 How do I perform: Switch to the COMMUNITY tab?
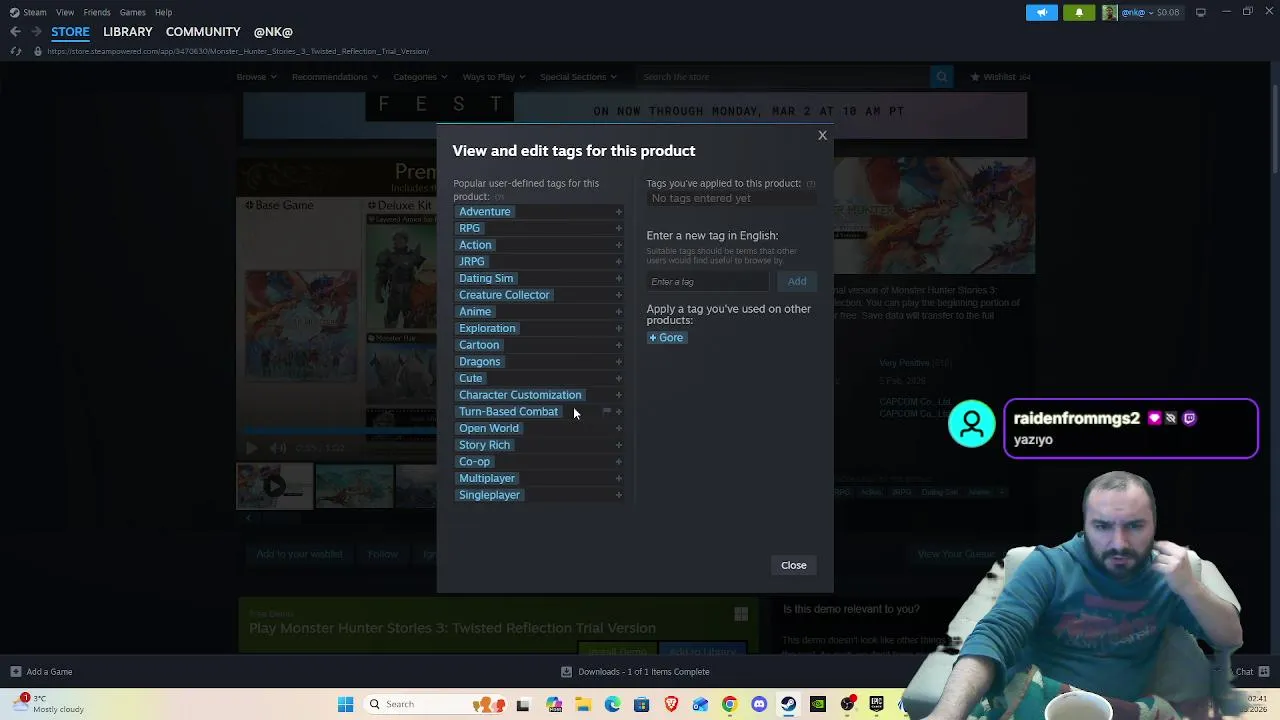click(x=203, y=32)
